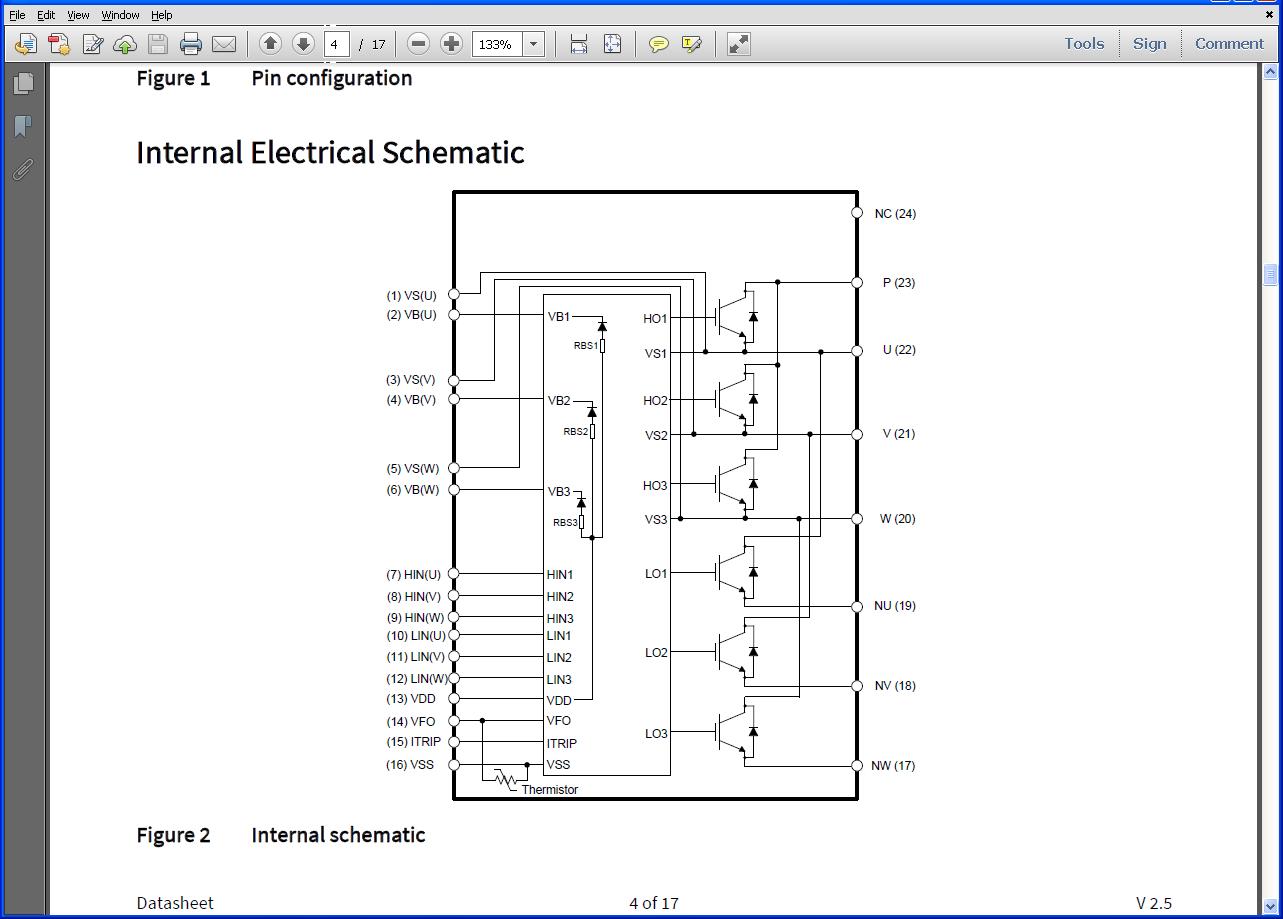Open the zoom level dropdown arrow

tap(534, 44)
